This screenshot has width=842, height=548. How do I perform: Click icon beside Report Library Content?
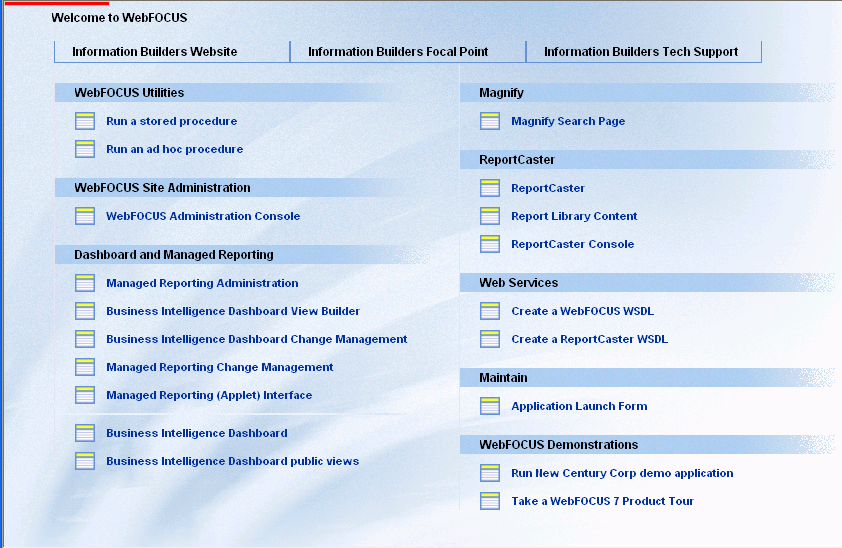point(490,216)
